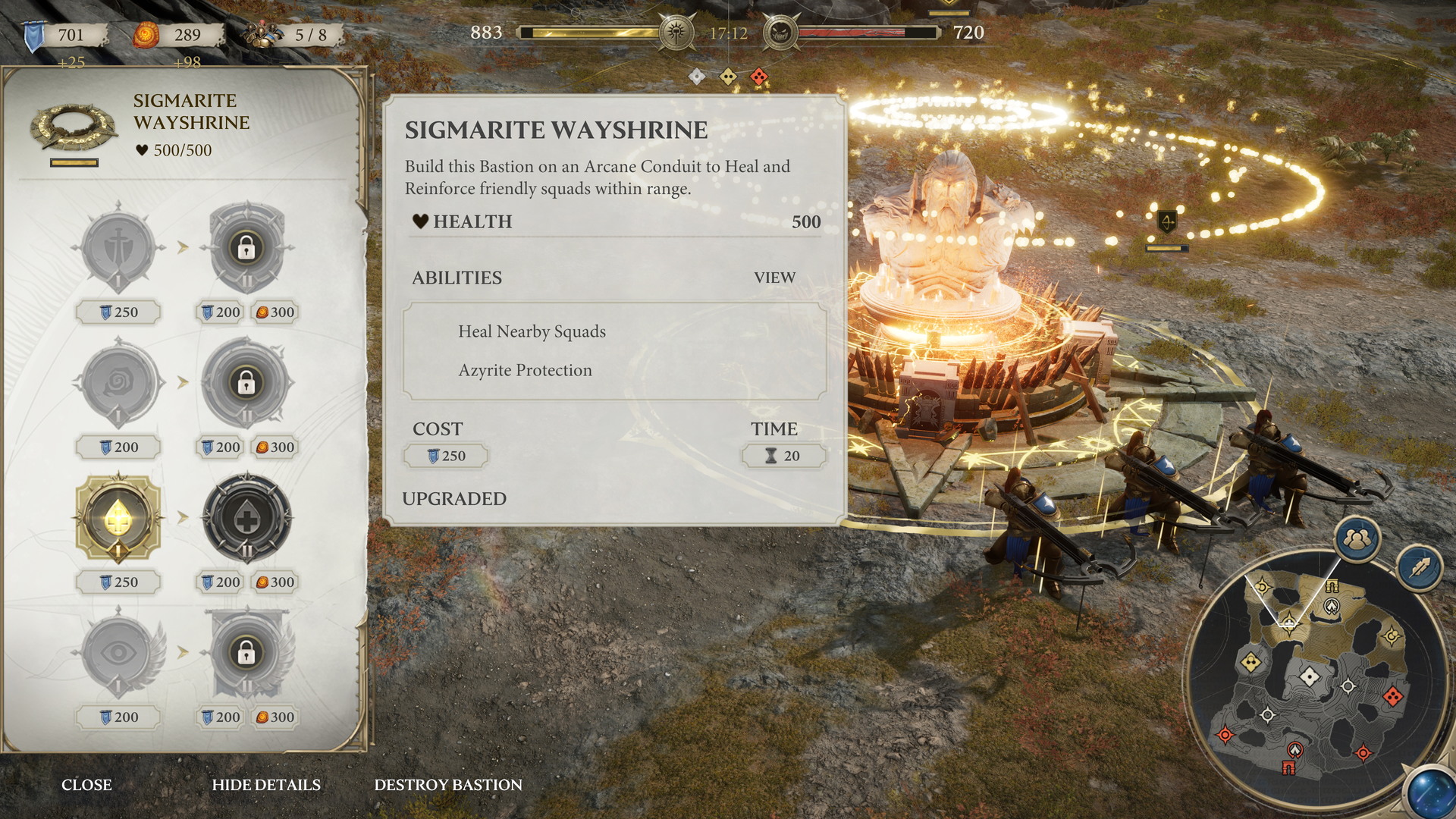Expand Heal Nearby Squads ability info
The width and height of the screenshot is (1456, 819).
[x=531, y=331]
